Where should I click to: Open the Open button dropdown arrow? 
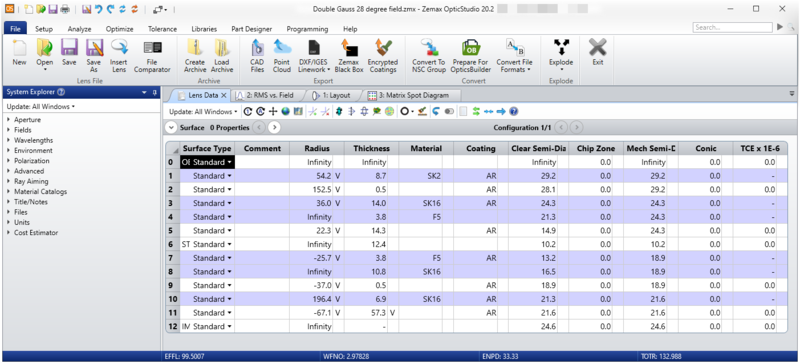pyautogui.click(x=44, y=70)
